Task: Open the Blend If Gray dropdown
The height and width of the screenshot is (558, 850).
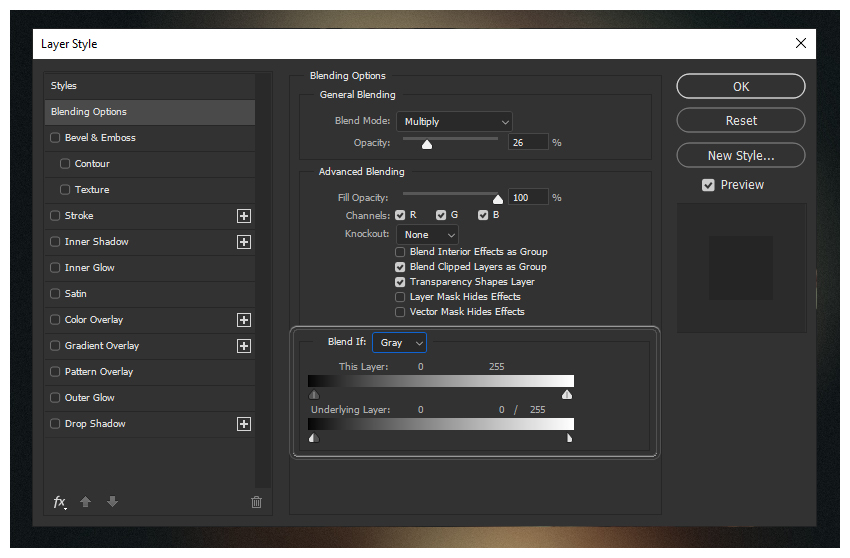Action: point(400,343)
